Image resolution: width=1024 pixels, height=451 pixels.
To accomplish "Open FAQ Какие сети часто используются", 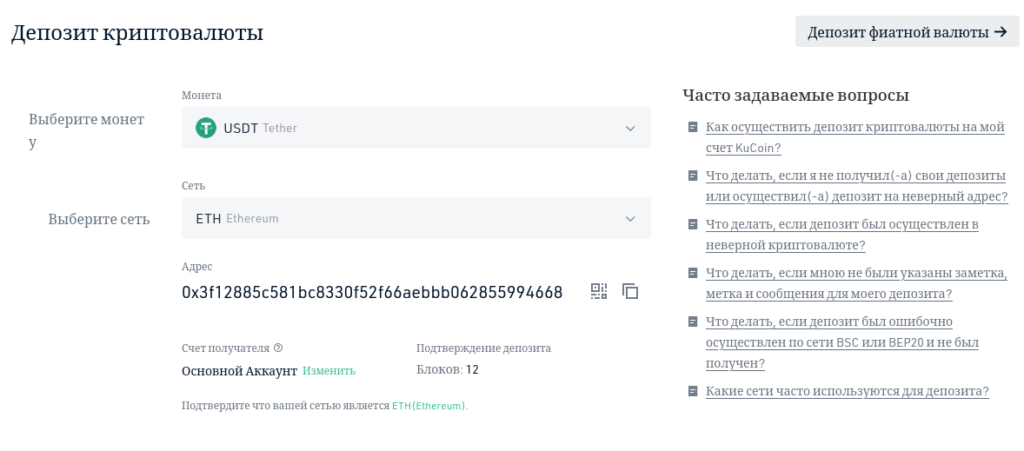I will coord(847,392).
